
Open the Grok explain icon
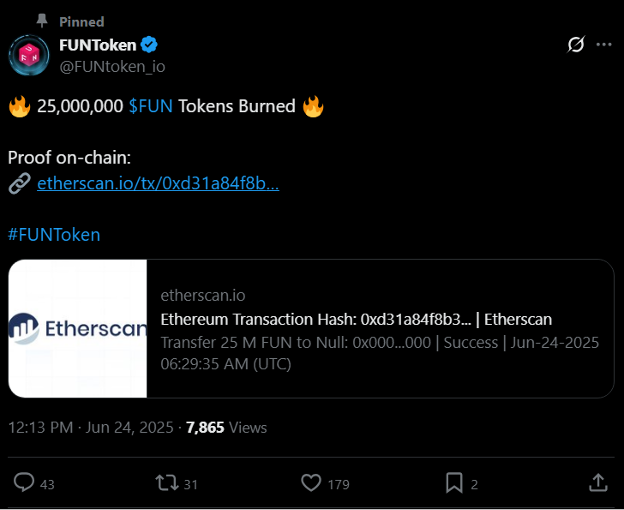point(575,45)
